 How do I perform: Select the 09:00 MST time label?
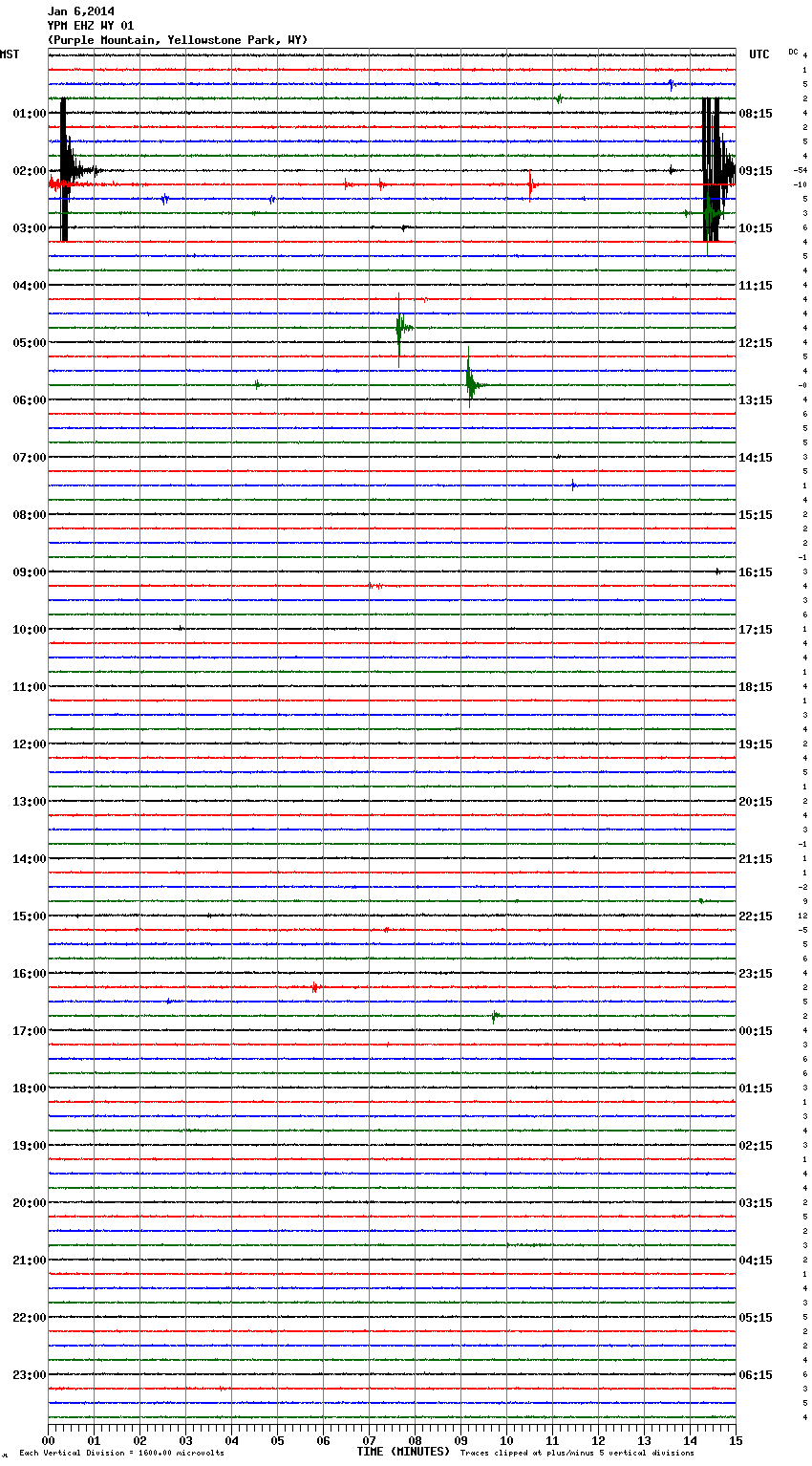coord(30,572)
